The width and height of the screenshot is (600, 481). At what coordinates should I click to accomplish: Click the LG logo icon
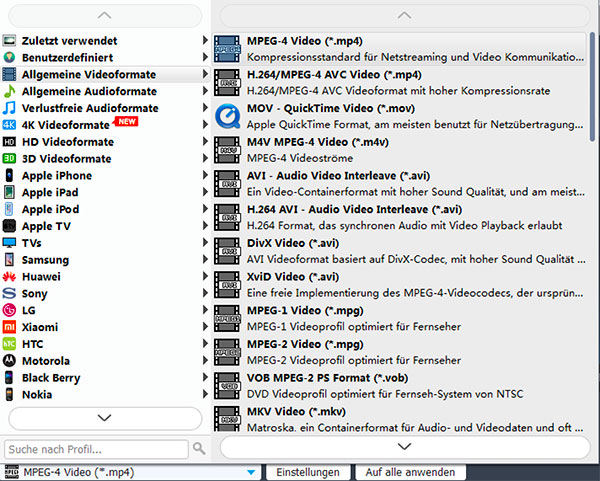click(x=9, y=310)
